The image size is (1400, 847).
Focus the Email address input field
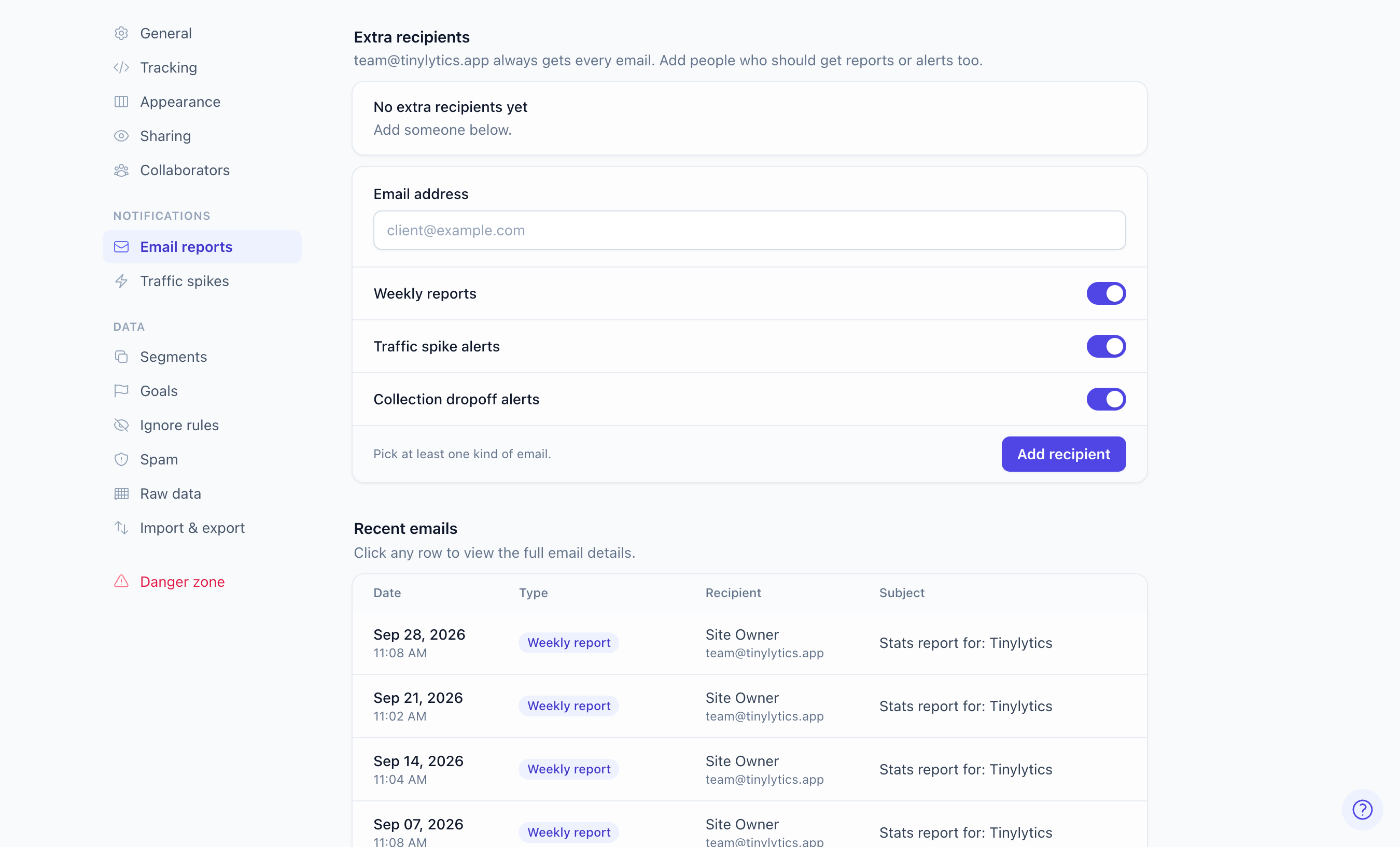click(x=749, y=230)
